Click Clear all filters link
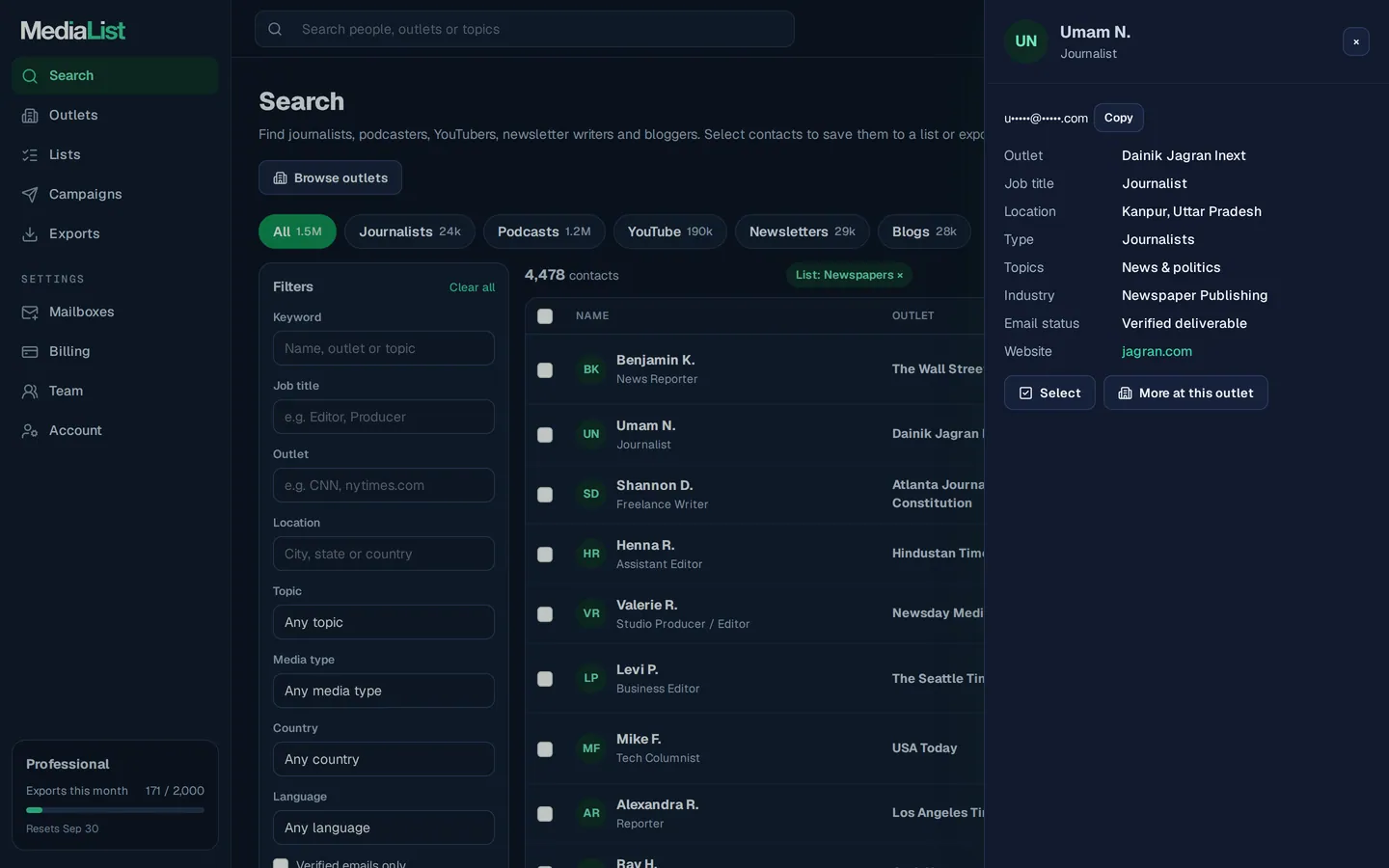This screenshot has width=1389, height=868. (x=472, y=287)
